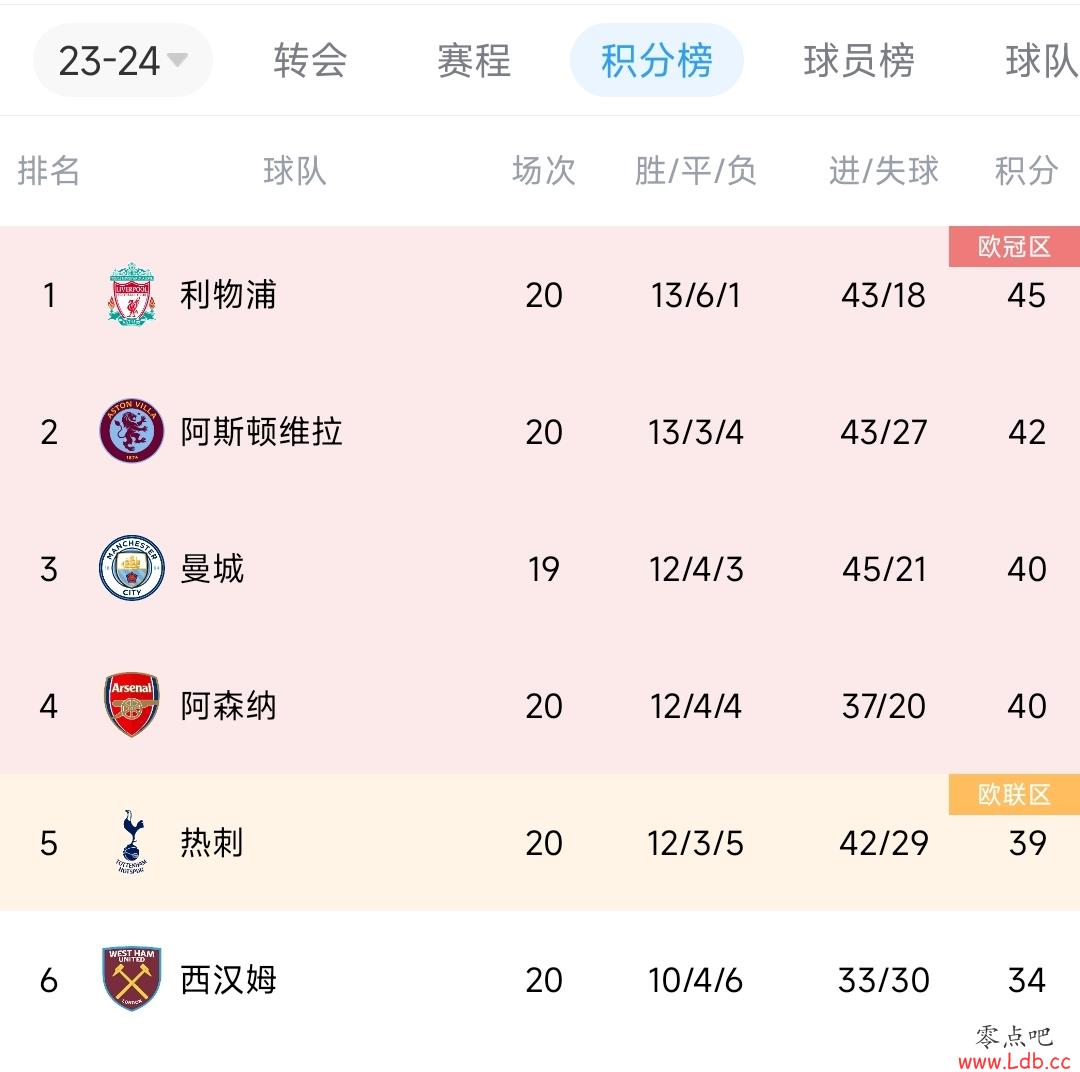Open the 球员榜 tab
The image size is (1080, 1072).
(x=859, y=61)
